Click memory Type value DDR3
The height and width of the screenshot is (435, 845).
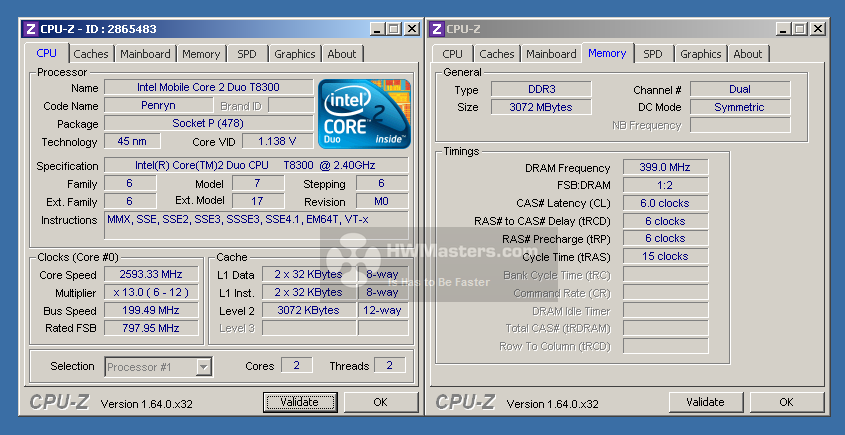(541, 89)
